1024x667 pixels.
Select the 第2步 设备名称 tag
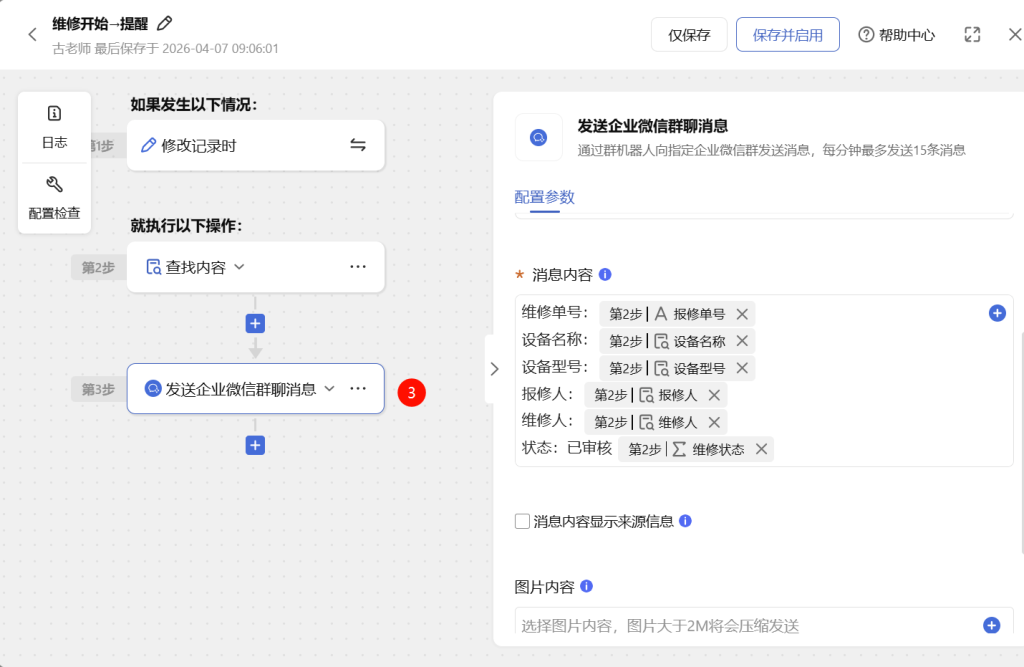pyautogui.click(x=677, y=341)
